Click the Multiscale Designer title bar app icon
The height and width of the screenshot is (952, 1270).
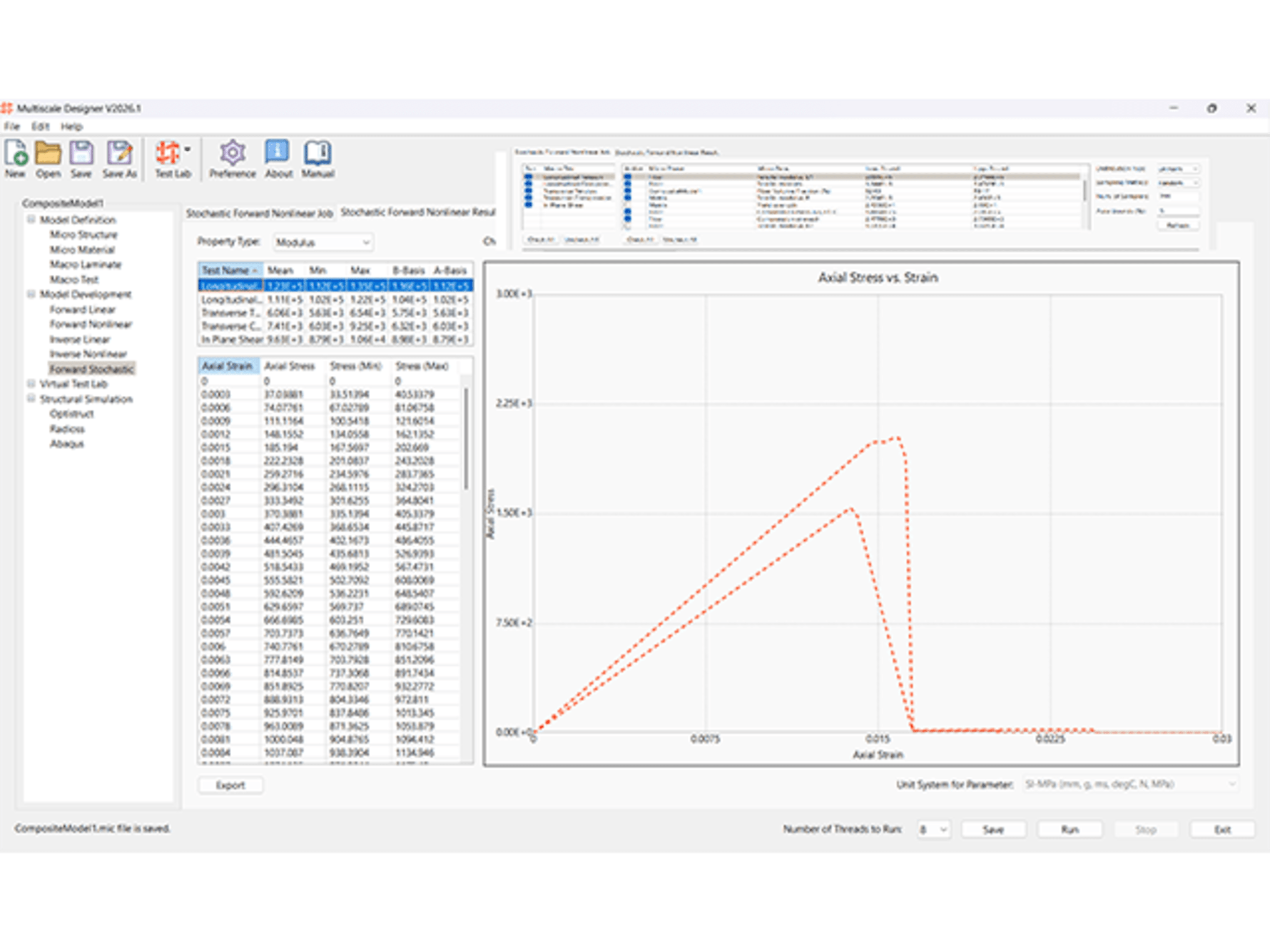[7, 108]
